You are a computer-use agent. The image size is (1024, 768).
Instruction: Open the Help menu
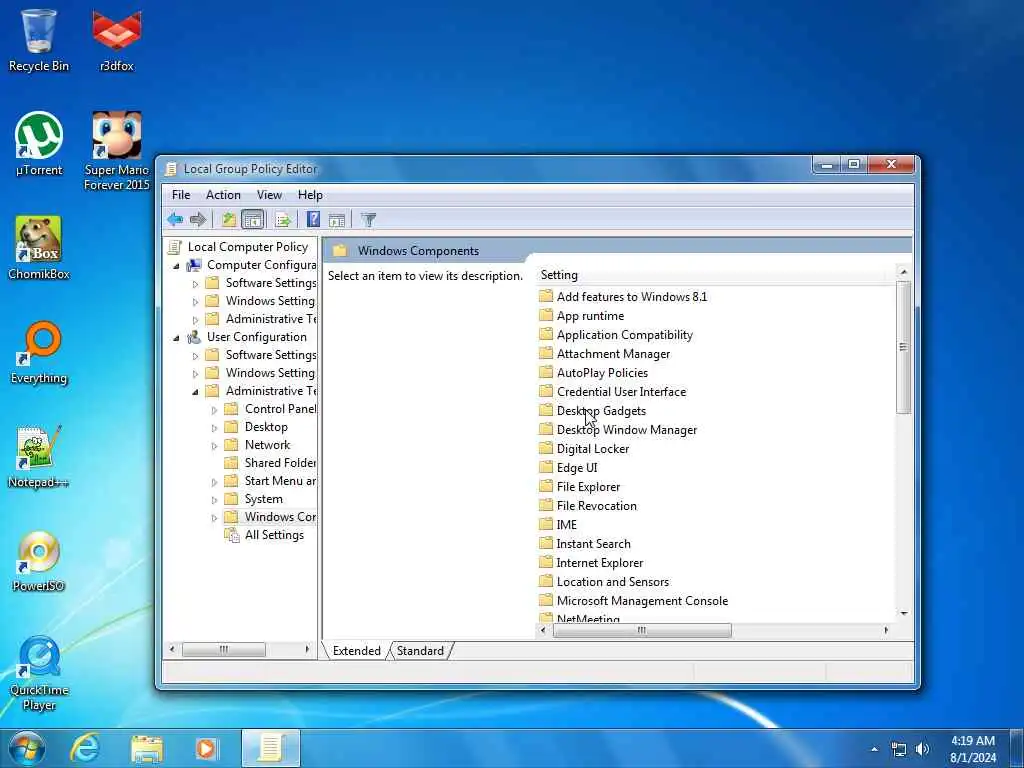(310, 195)
